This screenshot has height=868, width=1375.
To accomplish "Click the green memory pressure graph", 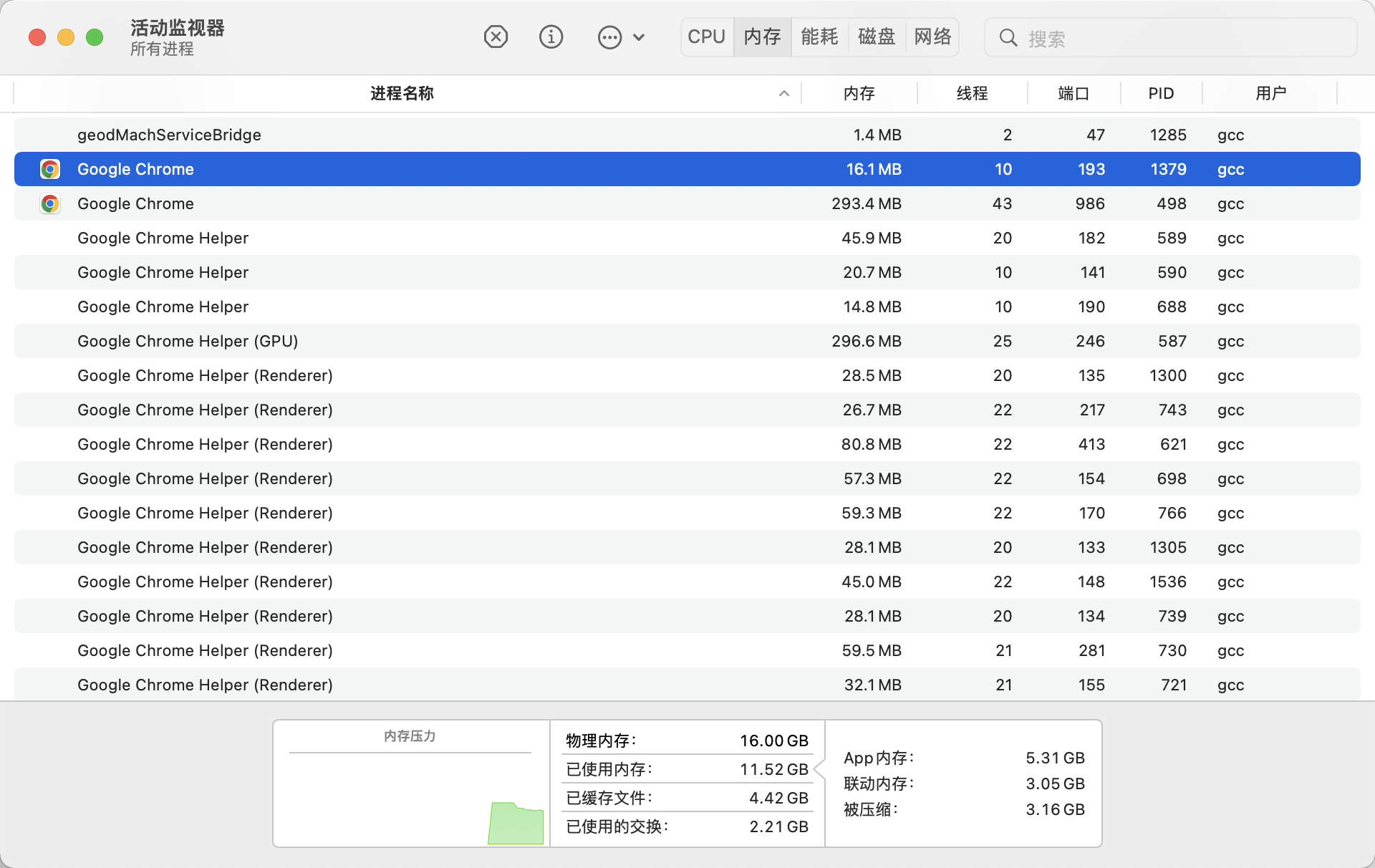I will [516, 823].
